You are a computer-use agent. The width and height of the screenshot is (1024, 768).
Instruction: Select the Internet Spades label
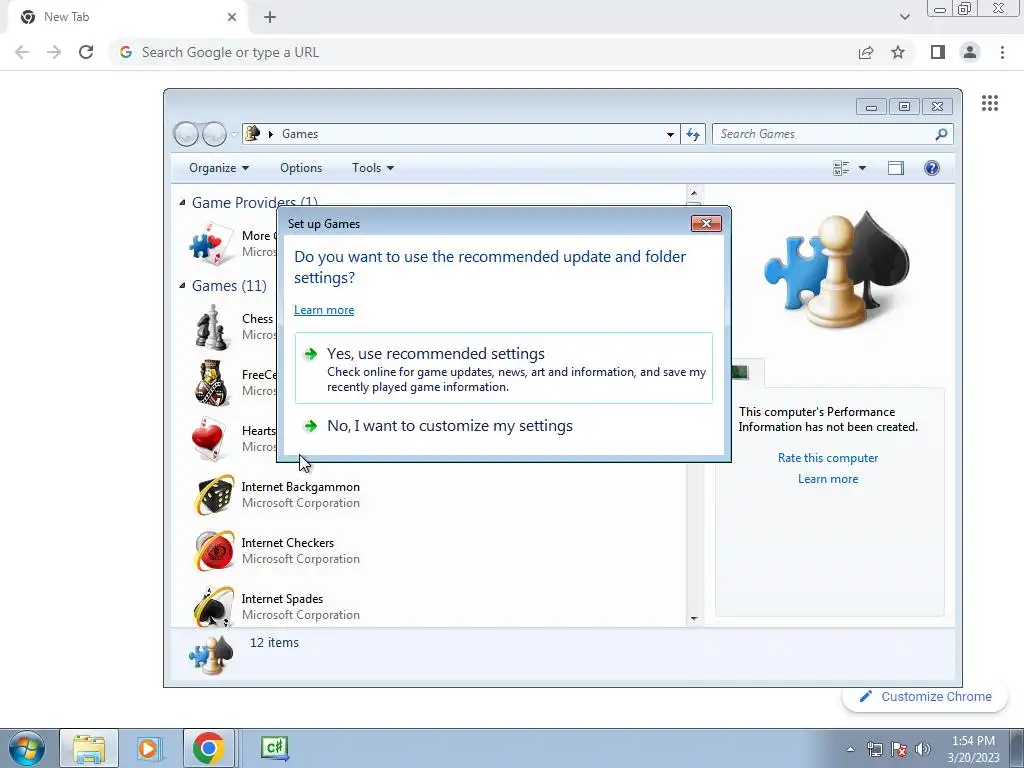pyautogui.click(x=282, y=598)
